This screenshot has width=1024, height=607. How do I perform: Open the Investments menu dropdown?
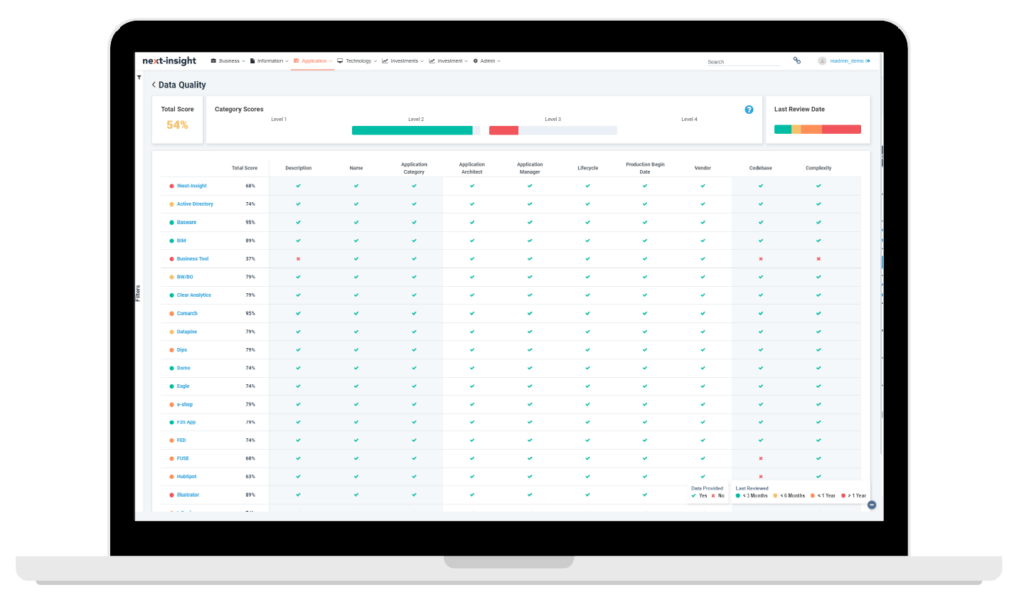click(x=403, y=61)
